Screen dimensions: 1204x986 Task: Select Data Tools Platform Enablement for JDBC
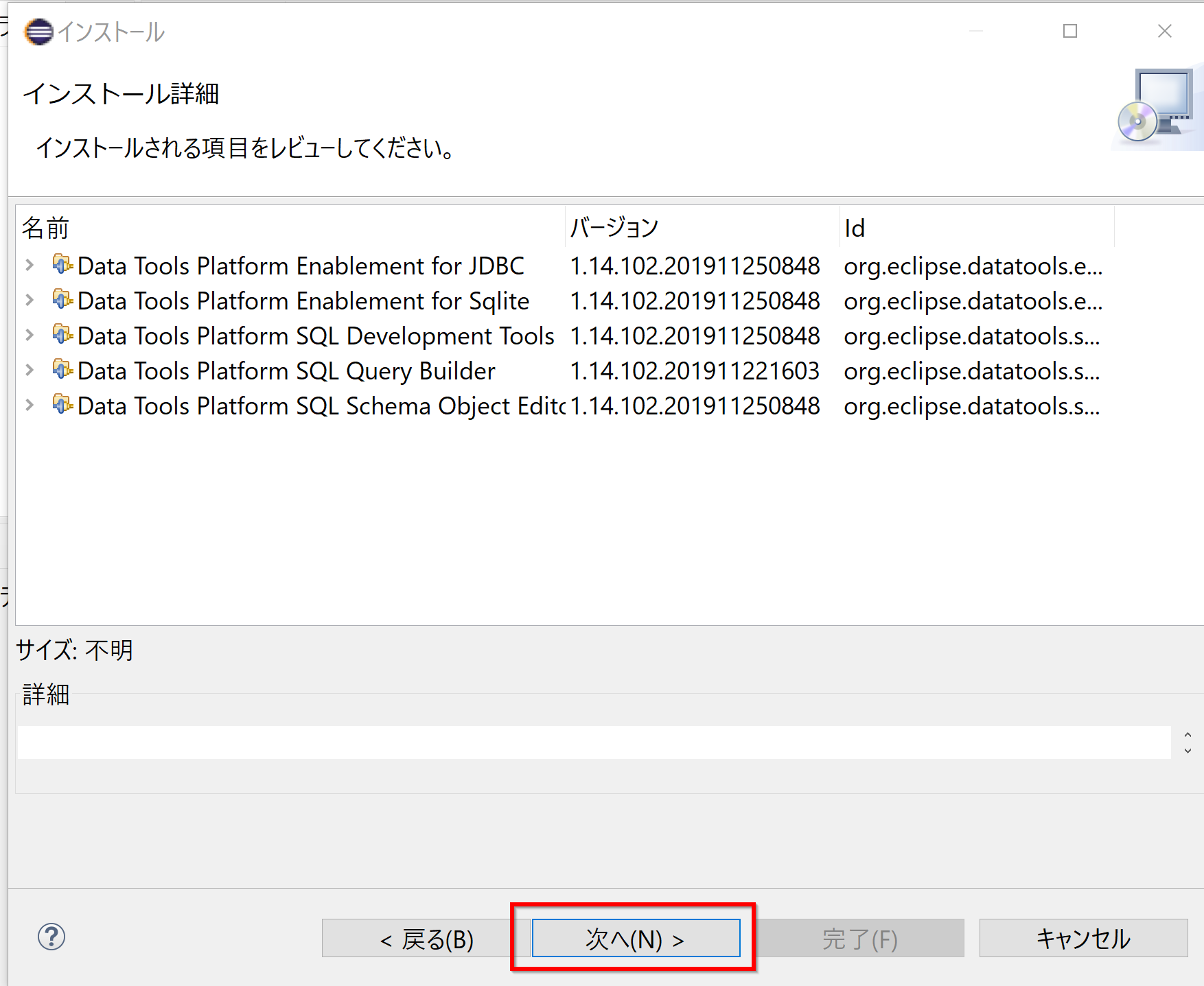[x=301, y=266]
